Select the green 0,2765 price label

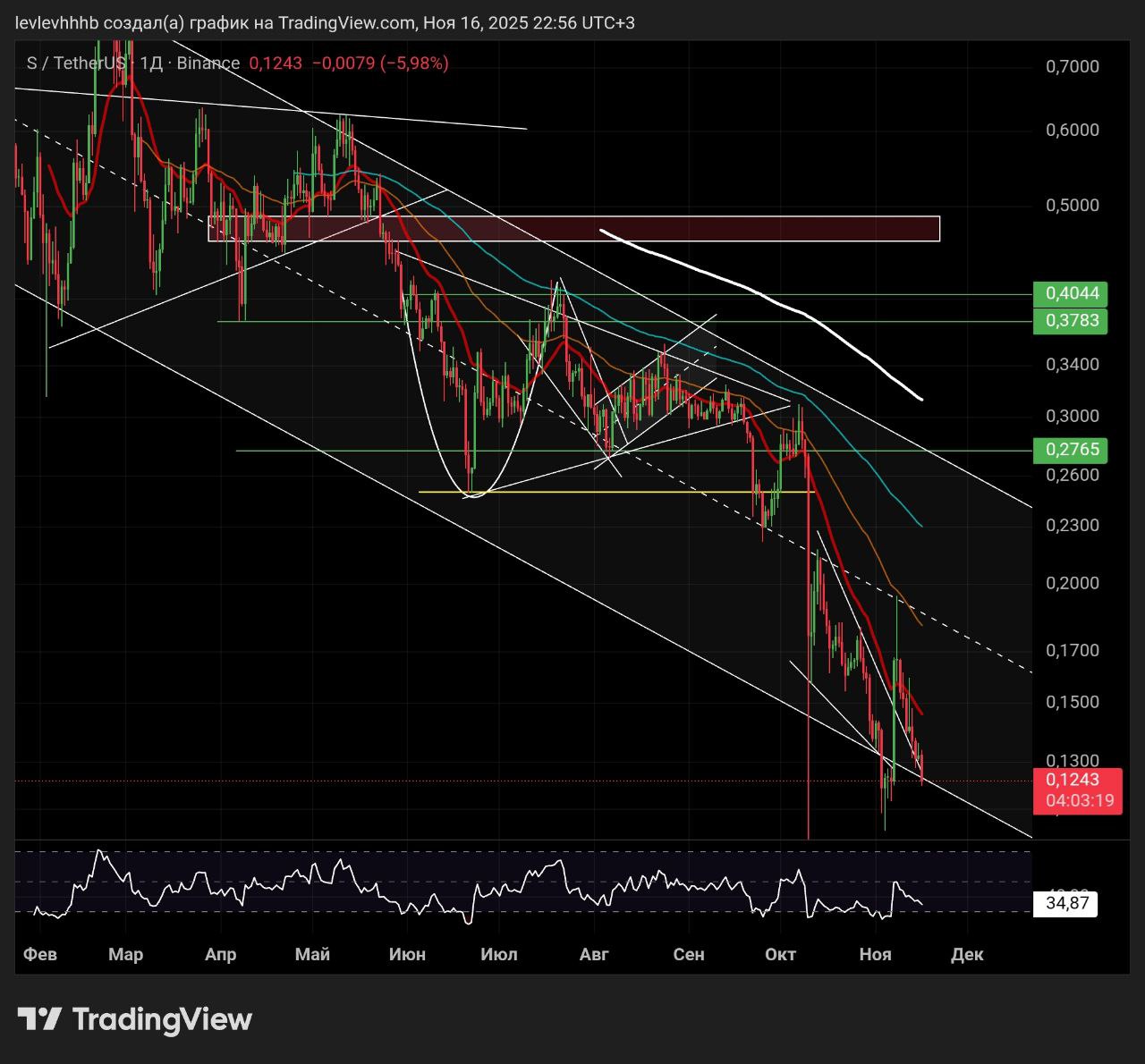coord(1071,450)
